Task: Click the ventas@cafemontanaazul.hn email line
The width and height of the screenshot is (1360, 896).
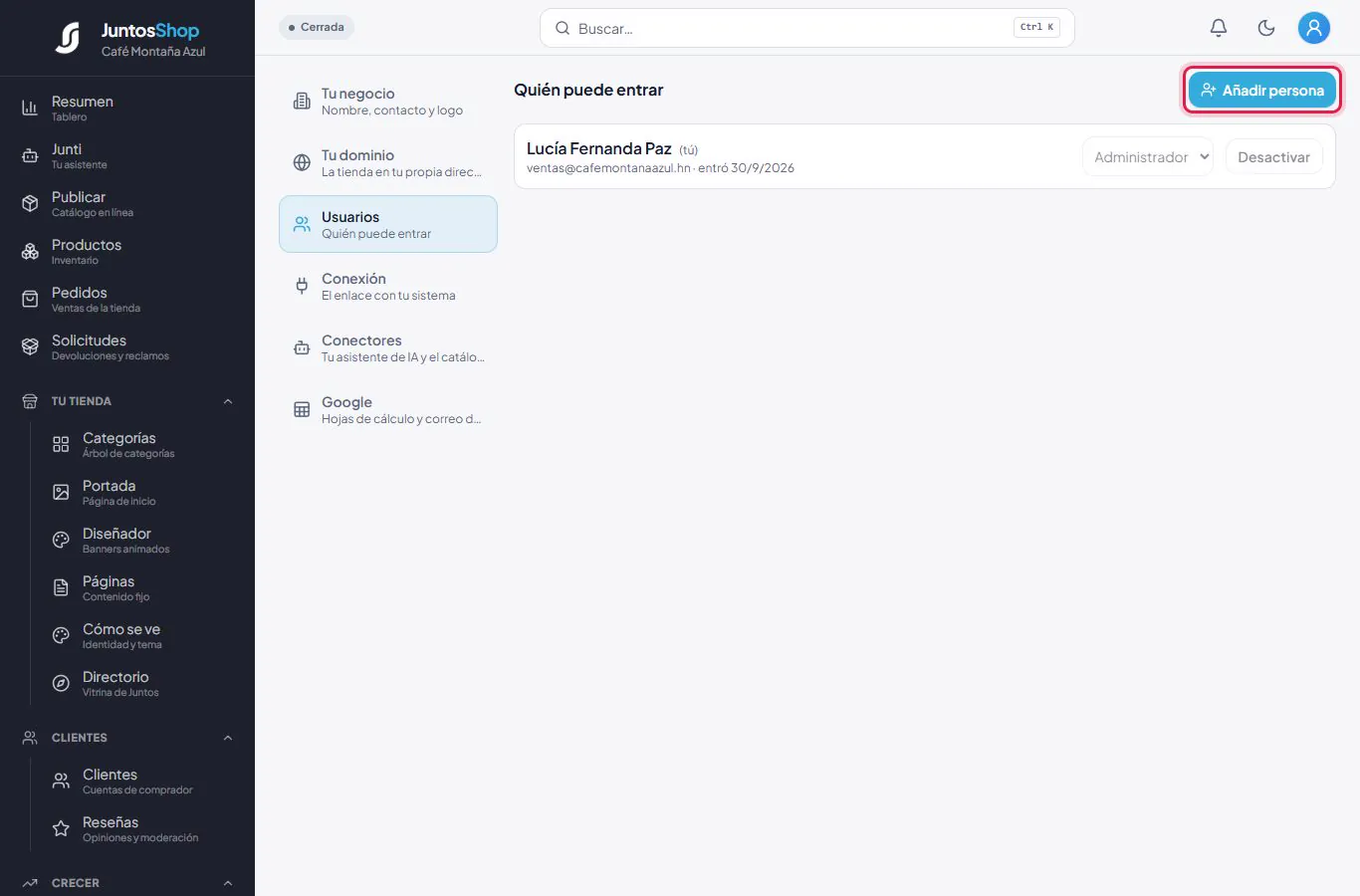Action: pos(660,168)
